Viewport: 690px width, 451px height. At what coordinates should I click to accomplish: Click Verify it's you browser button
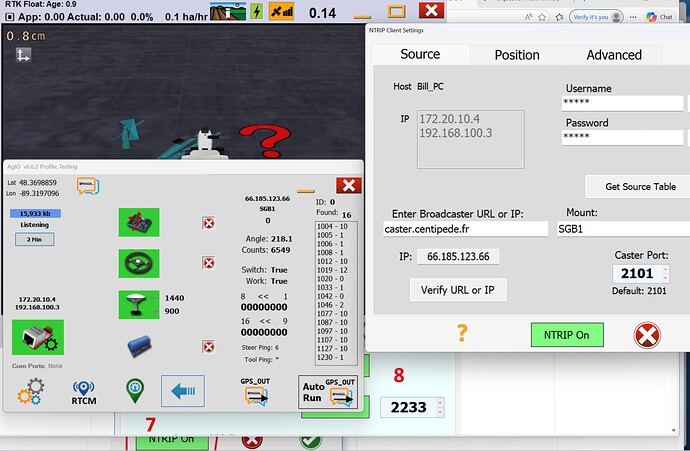coord(596,17)
